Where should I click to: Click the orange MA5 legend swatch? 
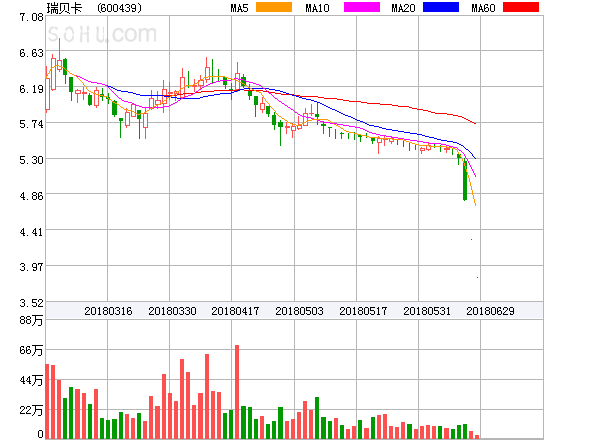point(274,7)
